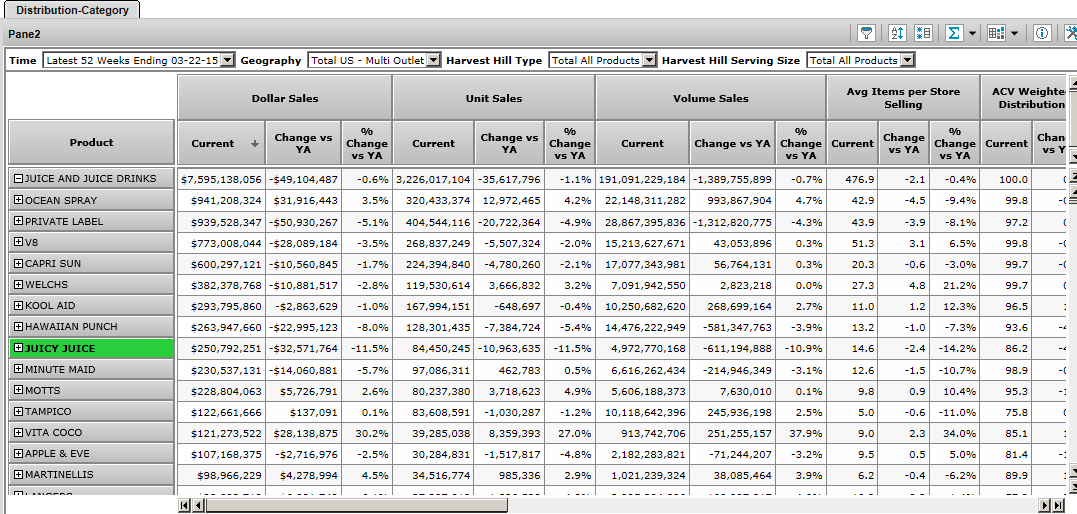
Task: Open the filter funnel tool
Action: 866,33
